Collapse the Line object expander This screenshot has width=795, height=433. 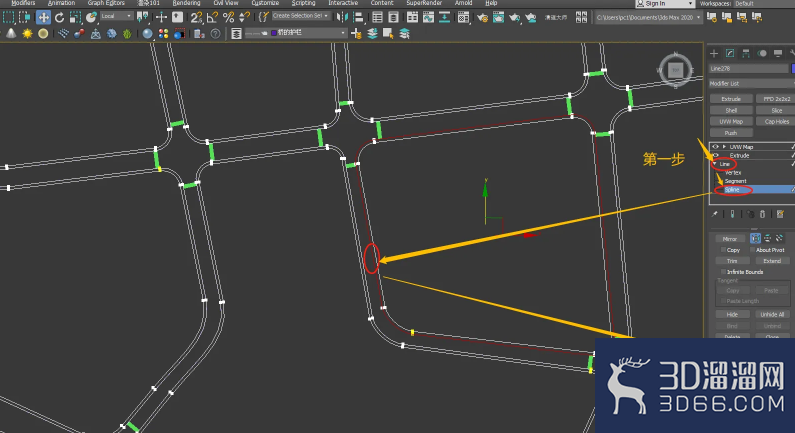point(715,164)
